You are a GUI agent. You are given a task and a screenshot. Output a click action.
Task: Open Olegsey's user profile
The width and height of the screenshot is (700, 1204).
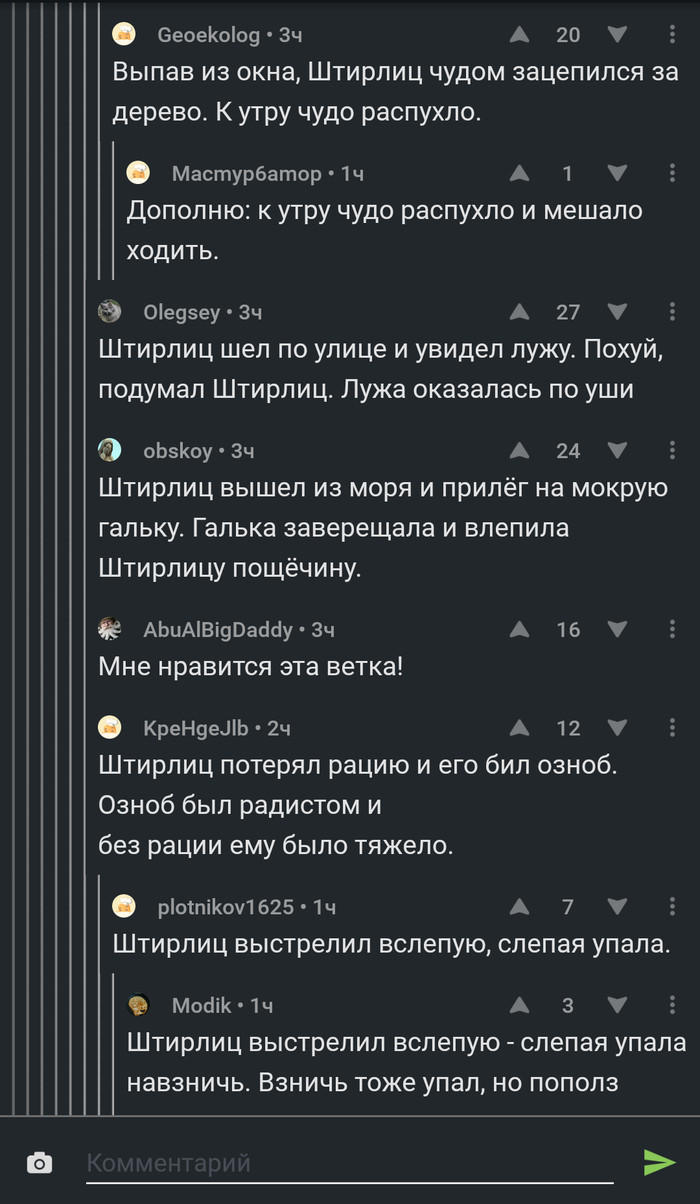[181, 313]
